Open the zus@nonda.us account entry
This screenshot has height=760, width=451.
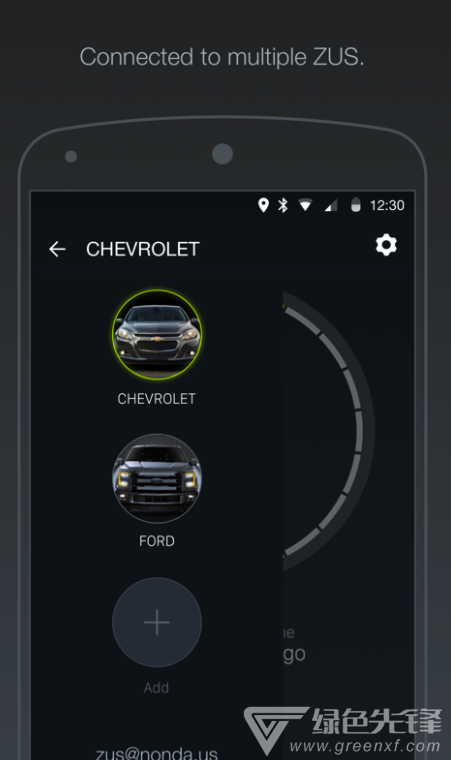[x=157, y=753]
